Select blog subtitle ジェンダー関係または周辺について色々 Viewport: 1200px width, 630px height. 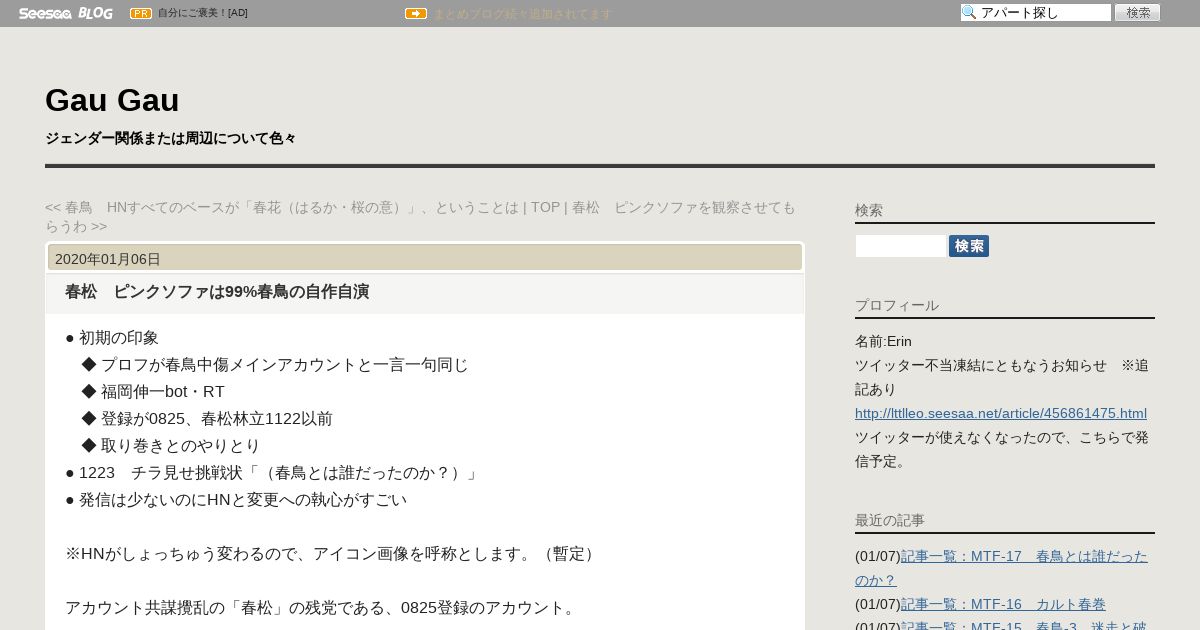click(171, 138)
